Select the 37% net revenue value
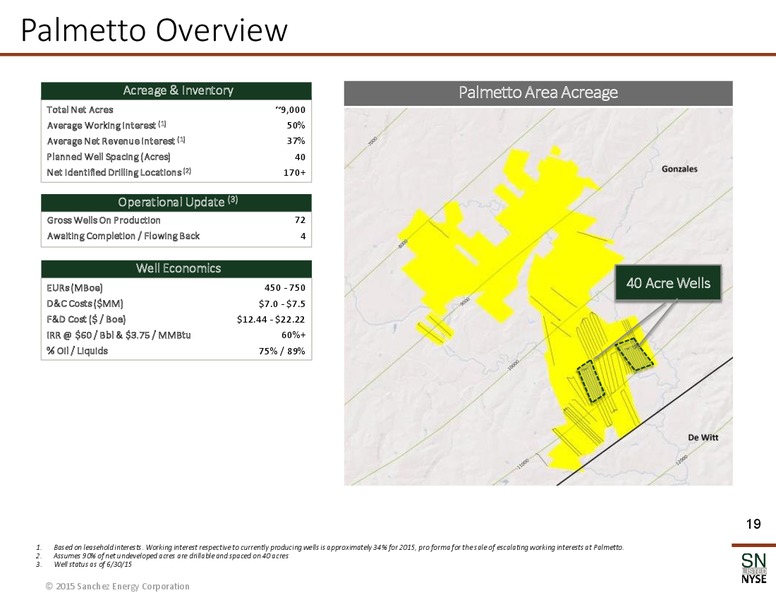776x600 pixels. pos(296,141)
